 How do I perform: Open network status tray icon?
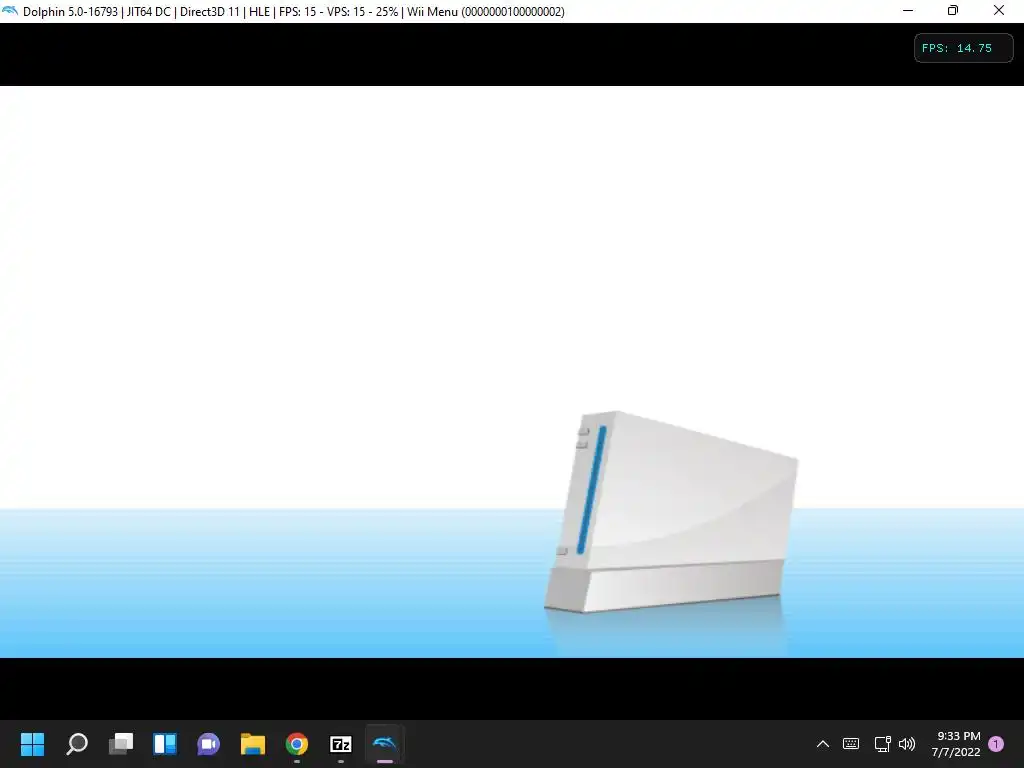[x=882, y=744]
